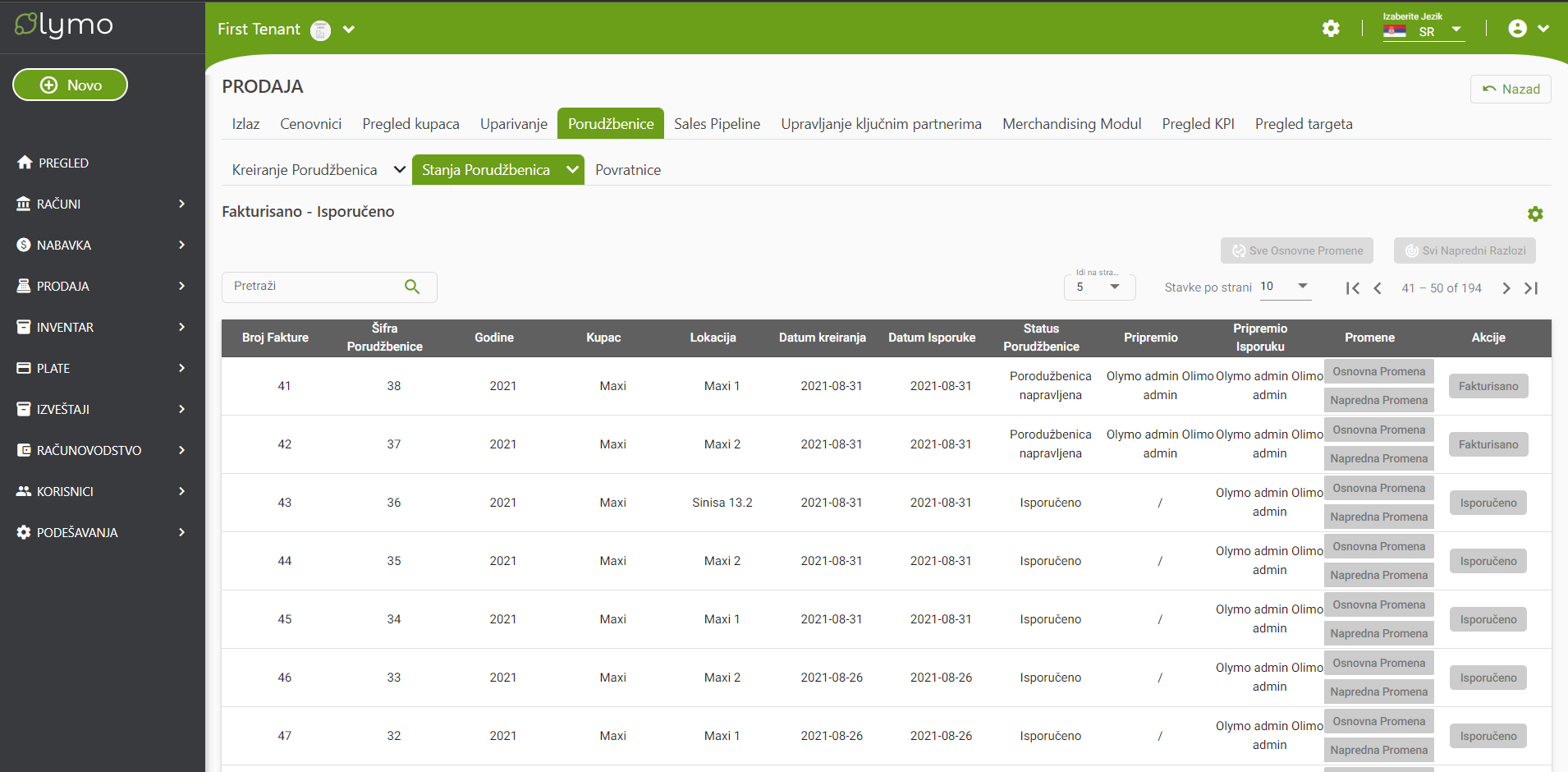Switch to the Sales Pipeline tab

(x=717, y=124)
